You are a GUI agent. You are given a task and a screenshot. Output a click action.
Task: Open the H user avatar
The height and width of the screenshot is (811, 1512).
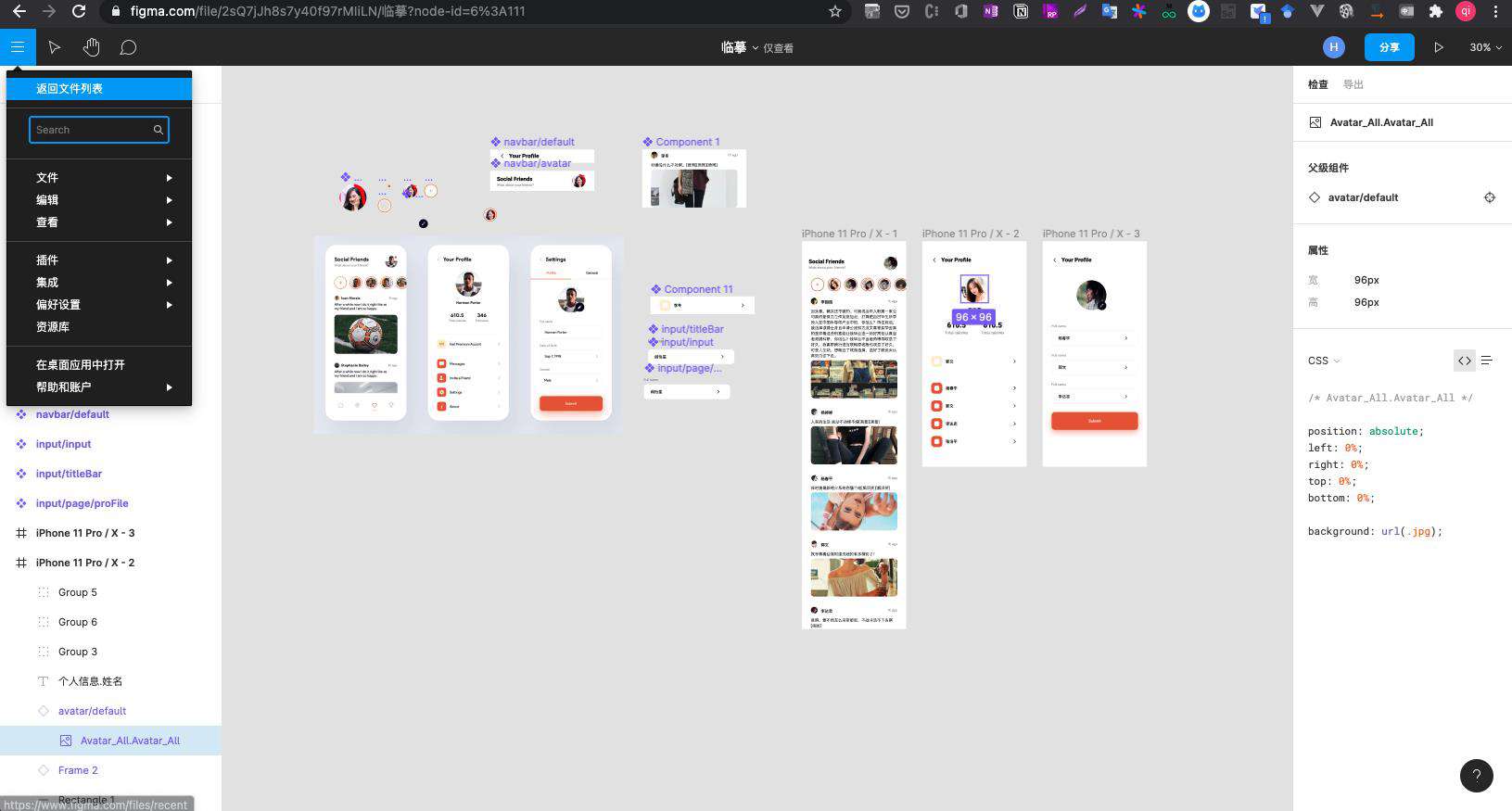point(1333,47)
